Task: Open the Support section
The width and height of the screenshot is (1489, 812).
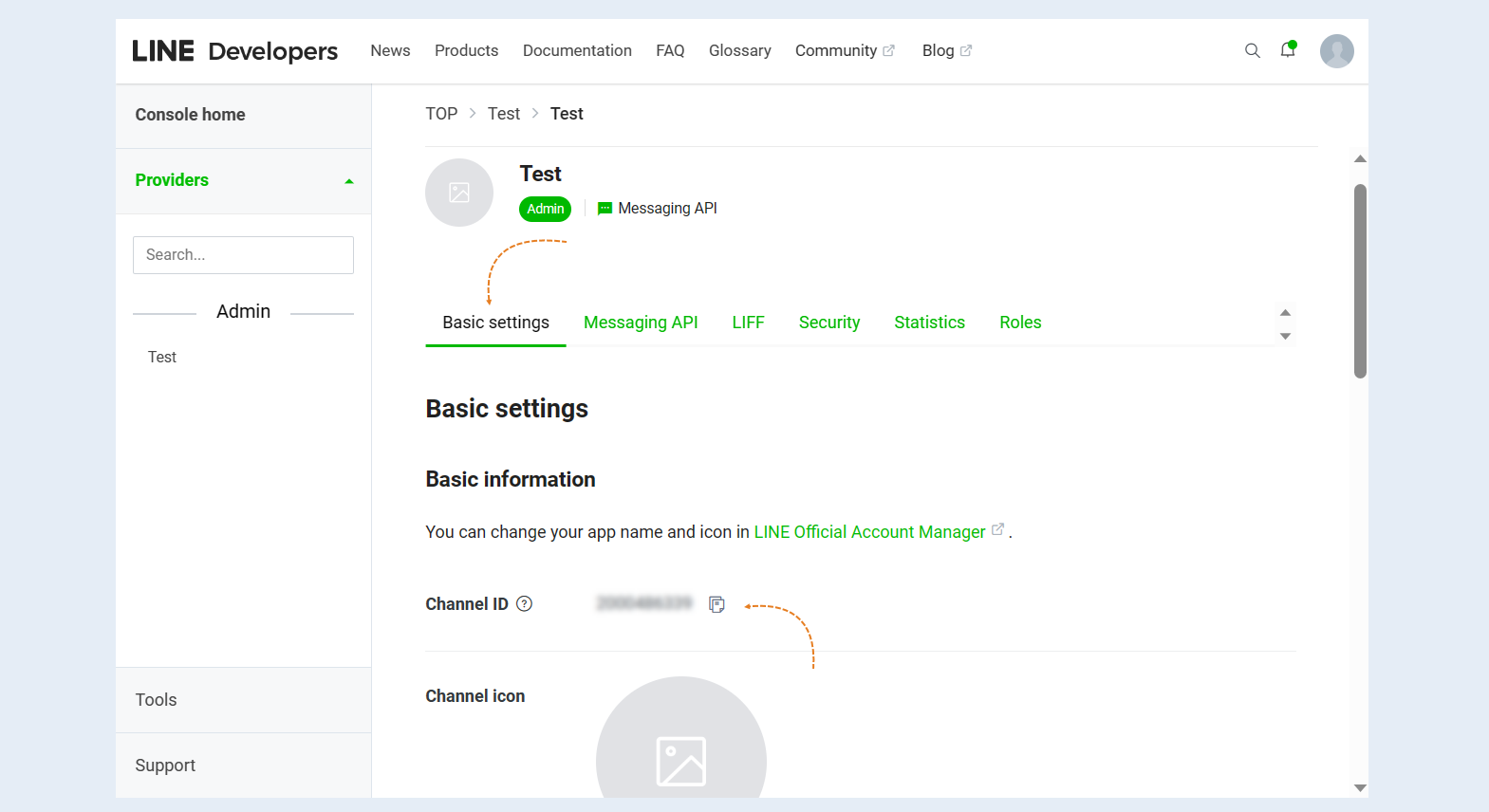Action: pos(243,766)
